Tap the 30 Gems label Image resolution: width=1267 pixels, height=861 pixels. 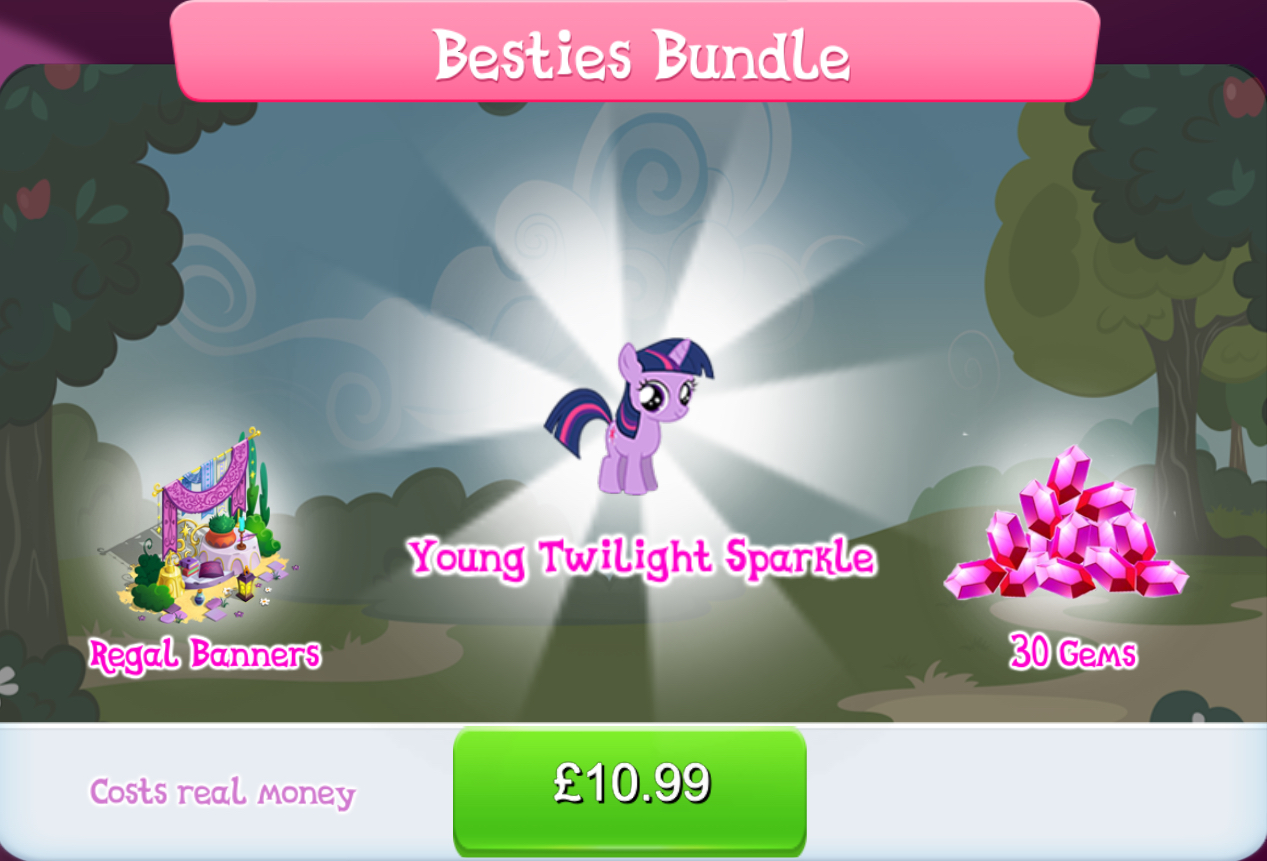click(x=1072, y=653)
